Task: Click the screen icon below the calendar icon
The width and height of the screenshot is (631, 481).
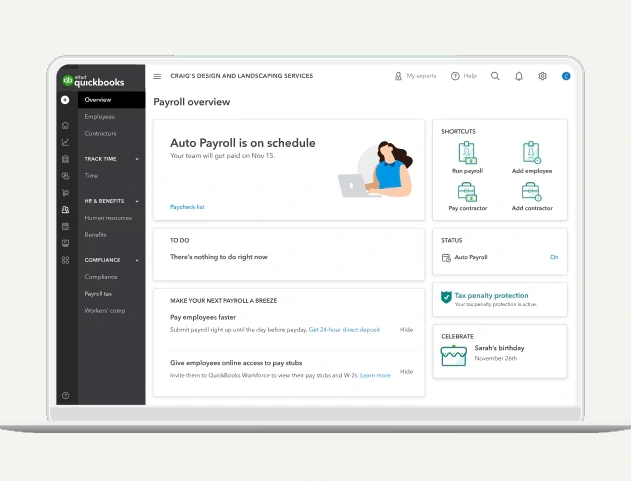Action: (x=65, y=244)
